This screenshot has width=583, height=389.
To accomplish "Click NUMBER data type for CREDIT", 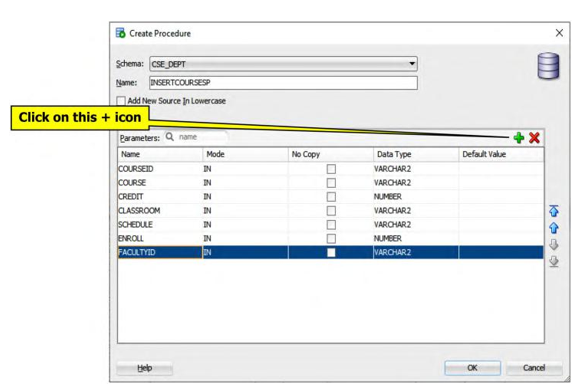I will click(416, 197).
